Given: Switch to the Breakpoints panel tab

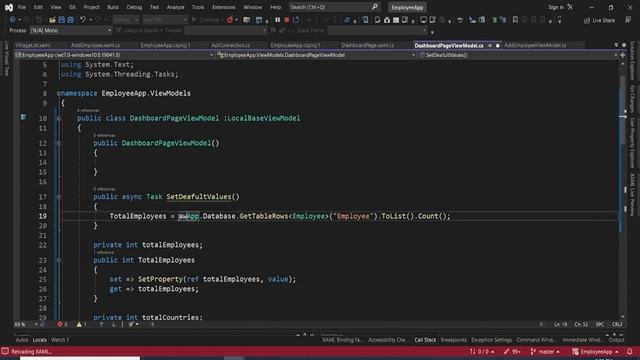Looking at the screenshot, I should (x=453, y=340).
